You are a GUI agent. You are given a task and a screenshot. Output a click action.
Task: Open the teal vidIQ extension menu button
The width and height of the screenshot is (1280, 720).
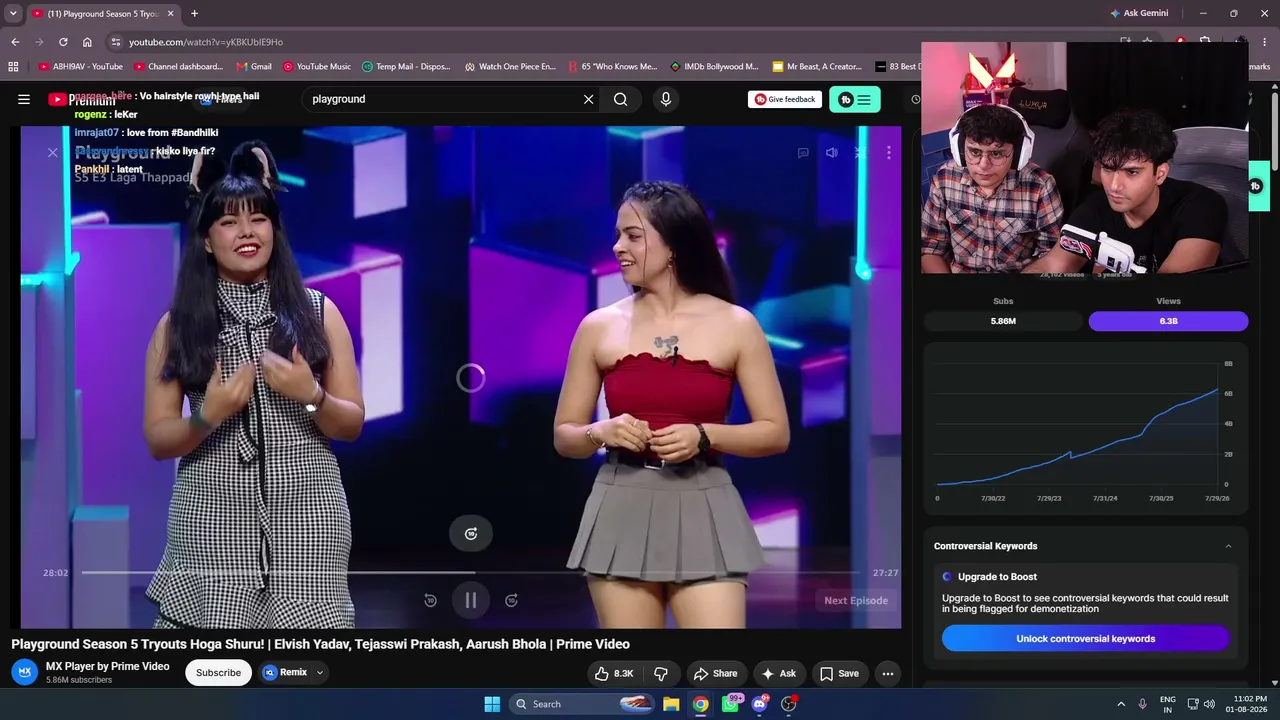coord(855,99)
